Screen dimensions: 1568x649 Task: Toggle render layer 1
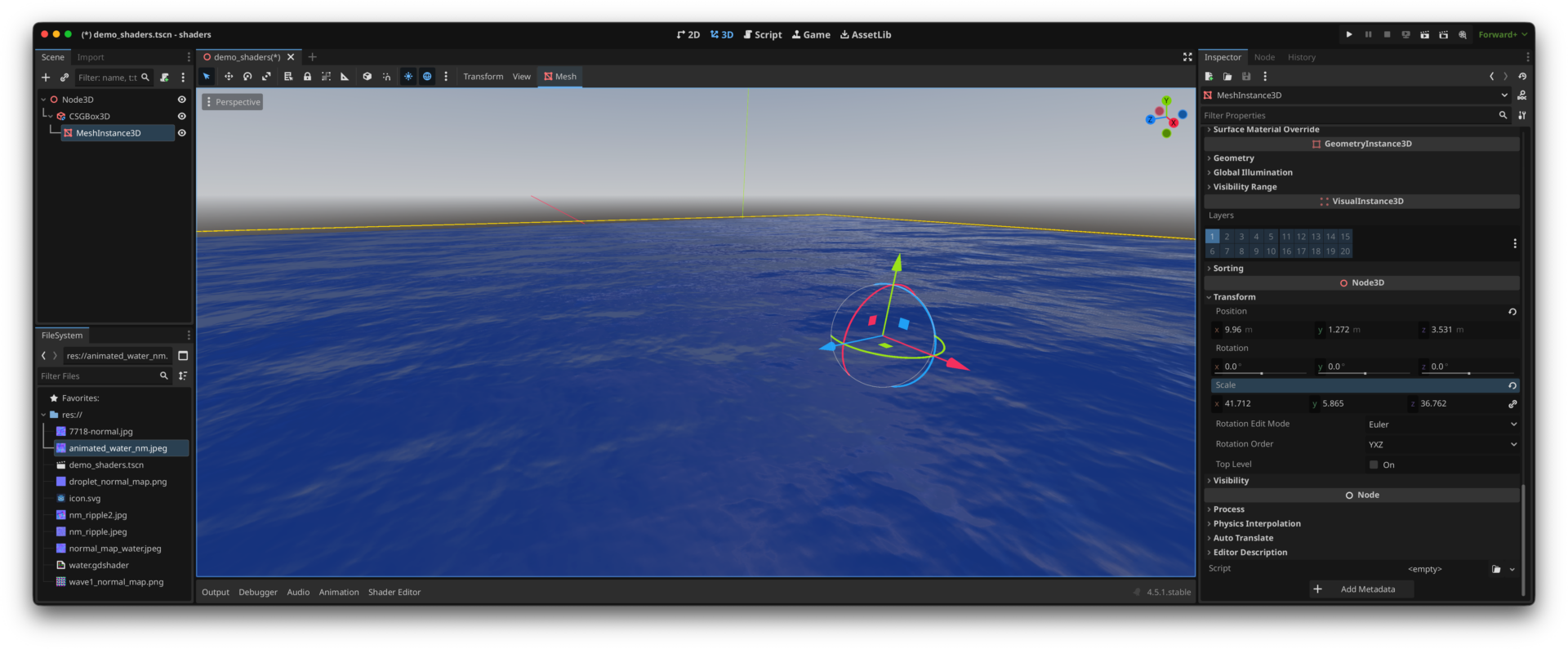pos(1212,237)
